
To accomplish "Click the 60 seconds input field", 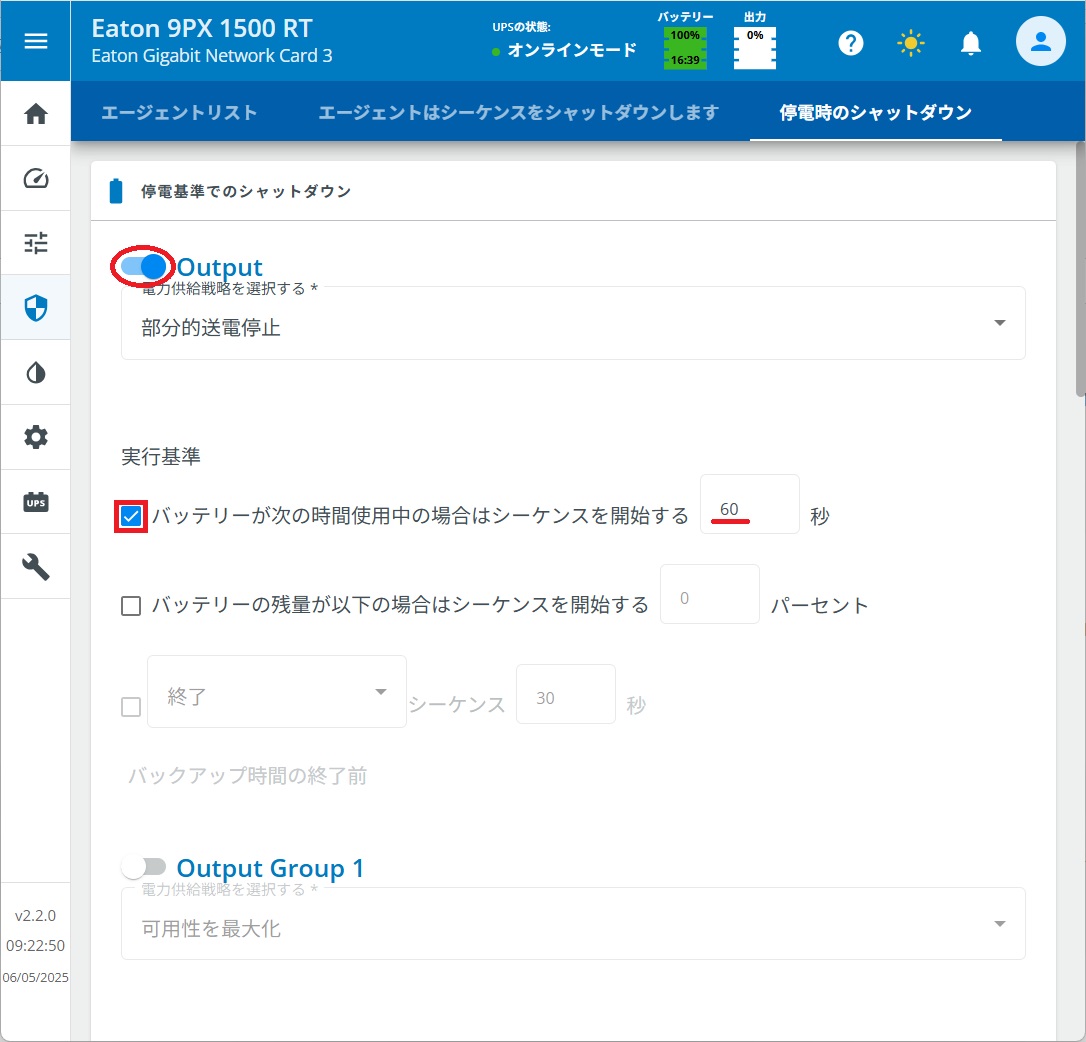I will 749,504.
